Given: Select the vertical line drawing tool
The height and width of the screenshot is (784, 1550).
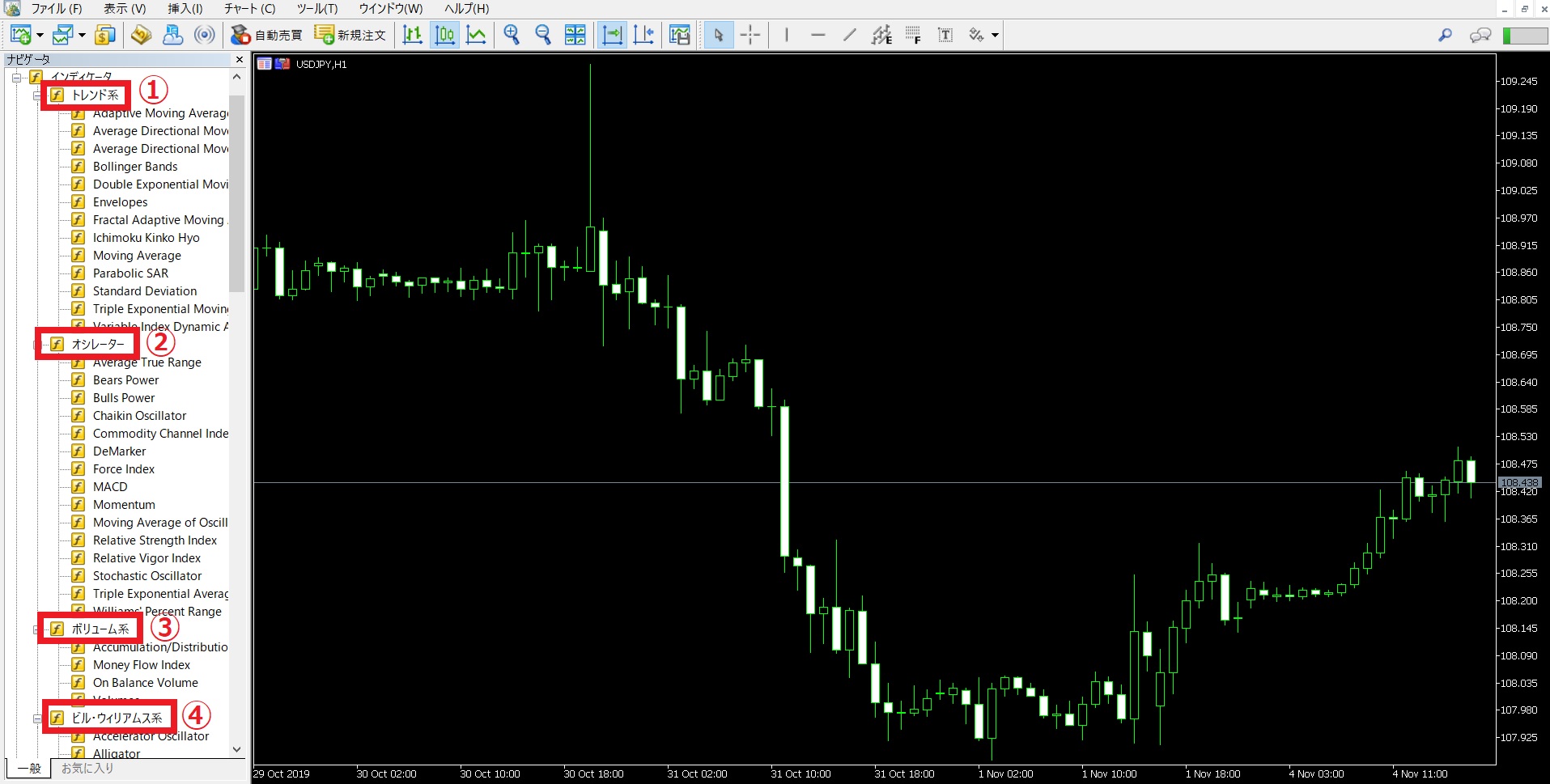Looking at the screenshot, I should click(786, 35).
